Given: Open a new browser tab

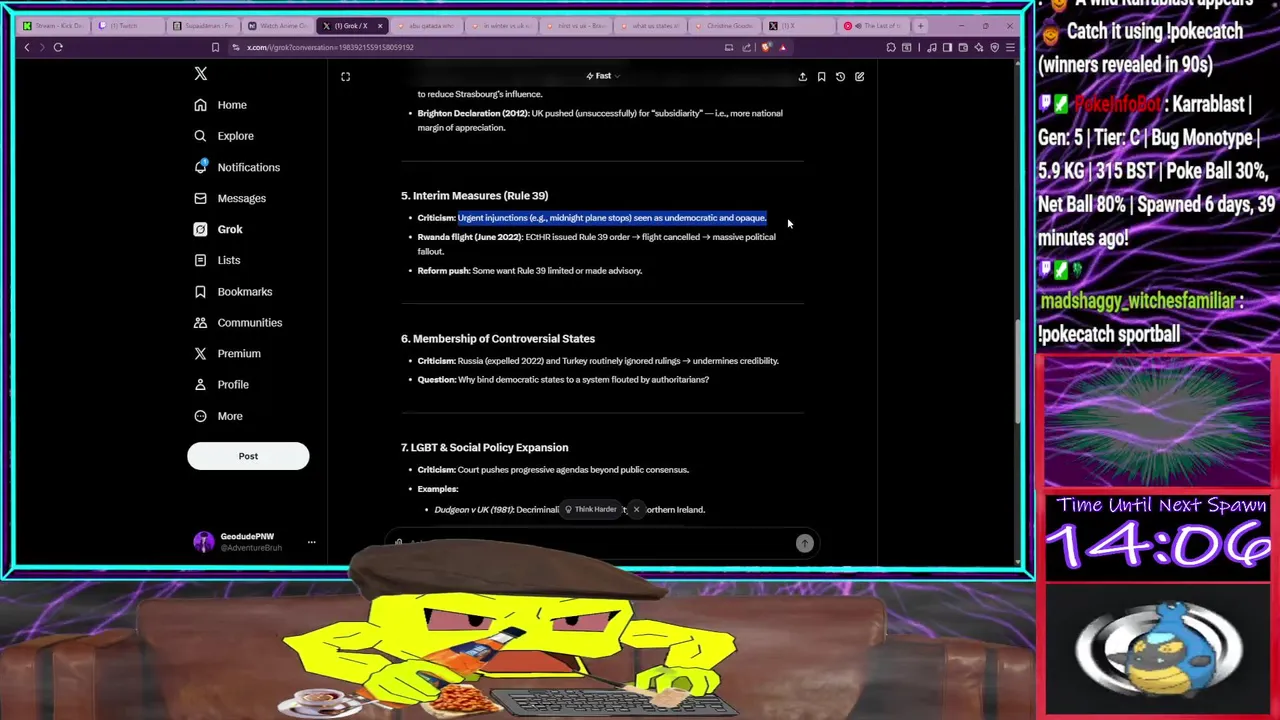Looking at the screenshot, I should pos(921,26).
